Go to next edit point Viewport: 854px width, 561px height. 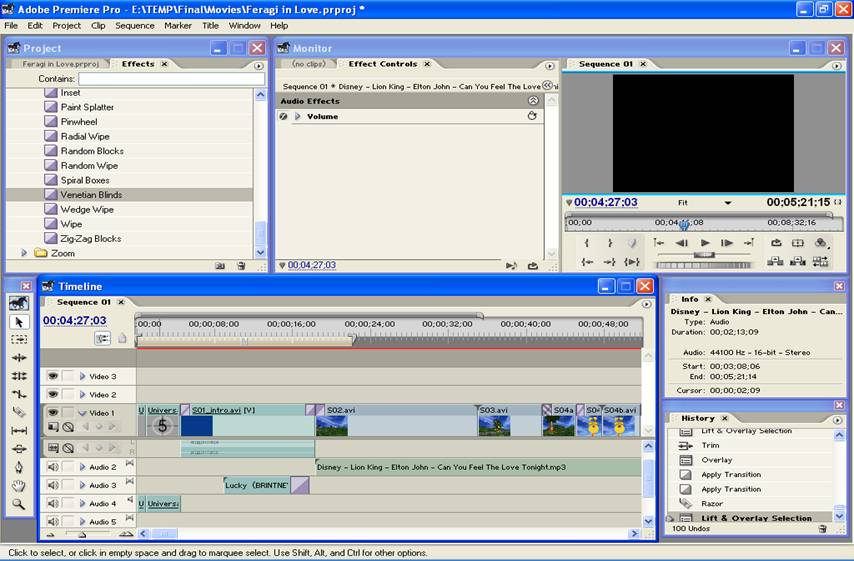(749, 243)
